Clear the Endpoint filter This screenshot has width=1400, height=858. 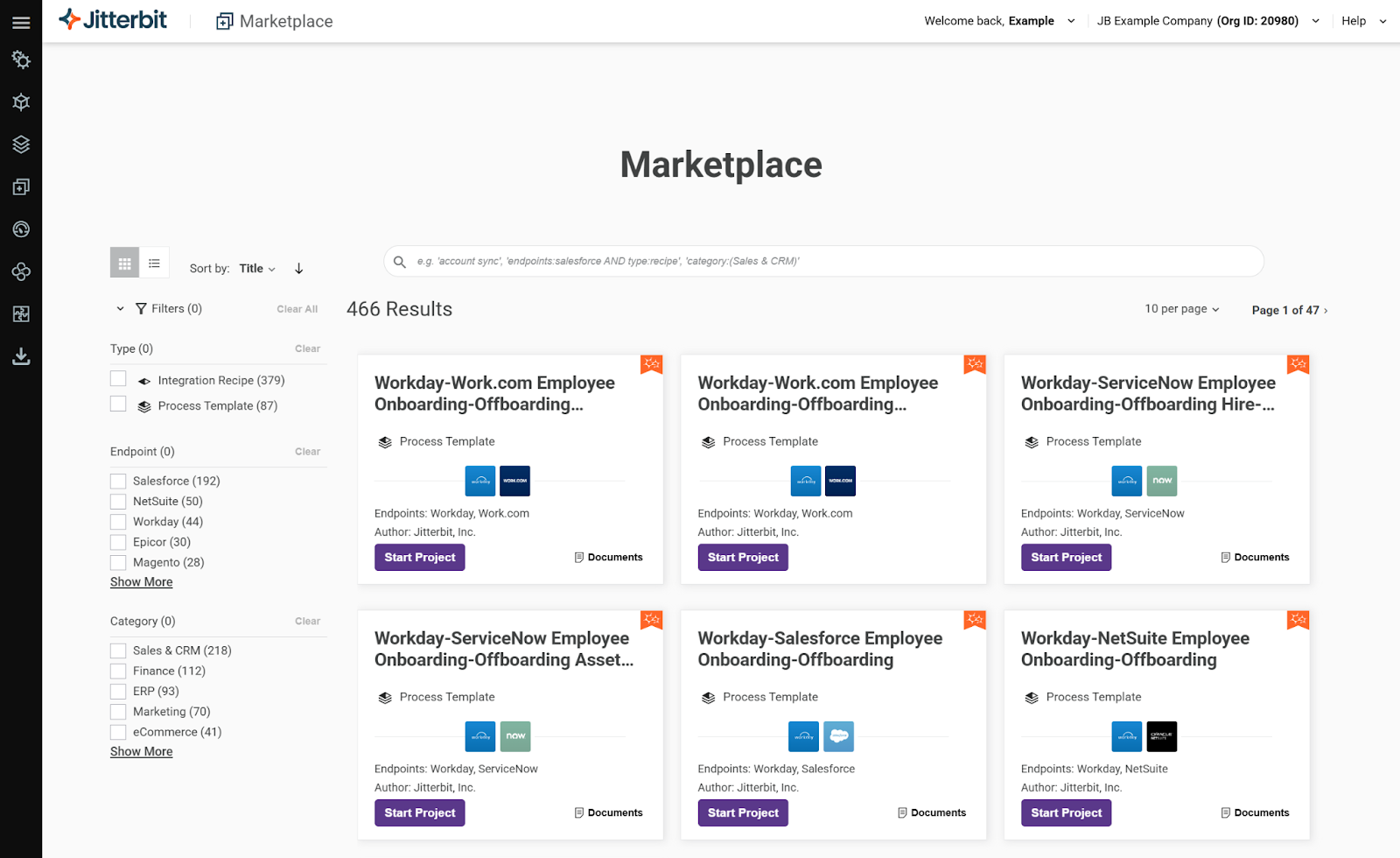[307, 452]
